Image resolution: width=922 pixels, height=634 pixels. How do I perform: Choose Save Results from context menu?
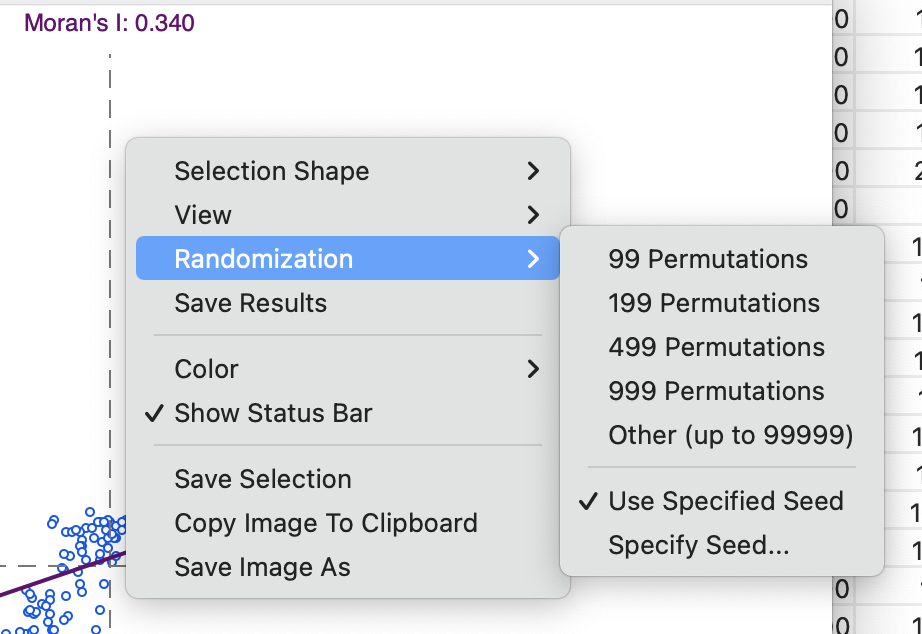click(x=347, y=303)
